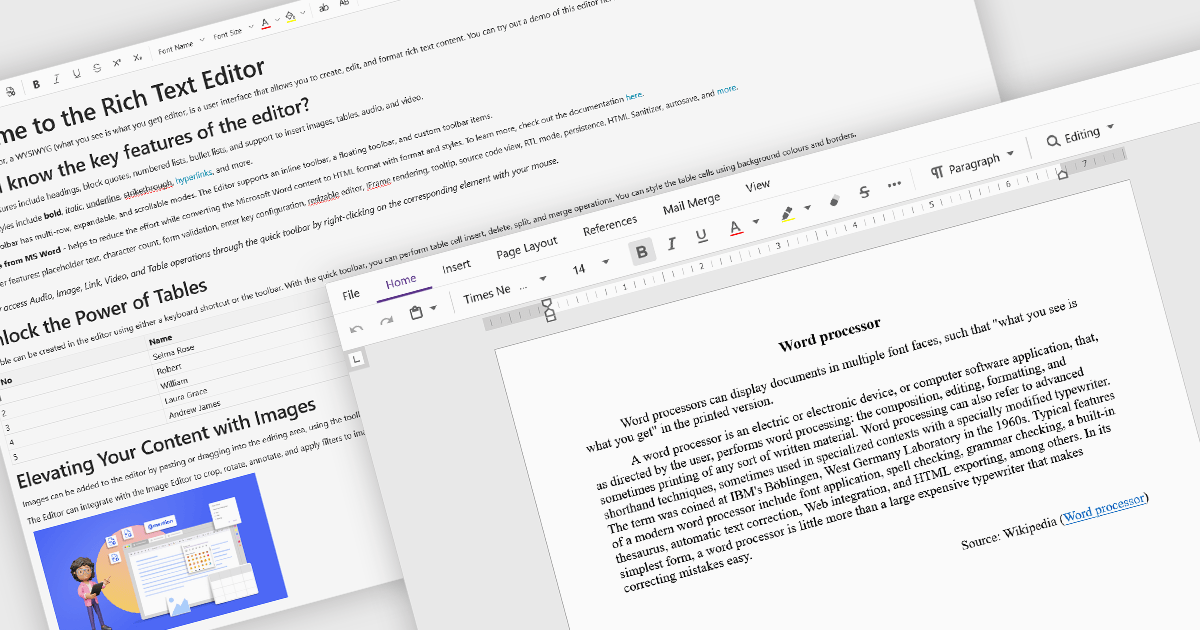Click the redo arrow icon
1200x630 pixels.
(387, 319)
